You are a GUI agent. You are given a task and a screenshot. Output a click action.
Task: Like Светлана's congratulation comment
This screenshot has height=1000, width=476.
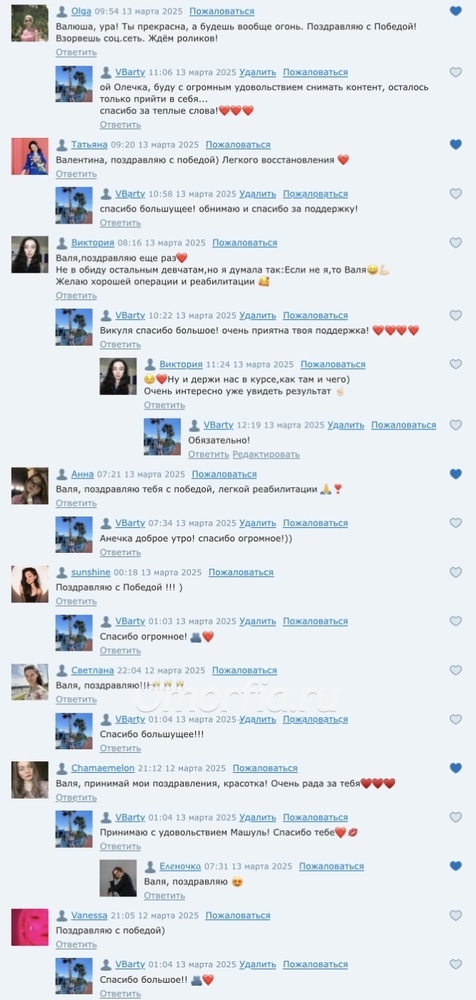tap(456, 670)
